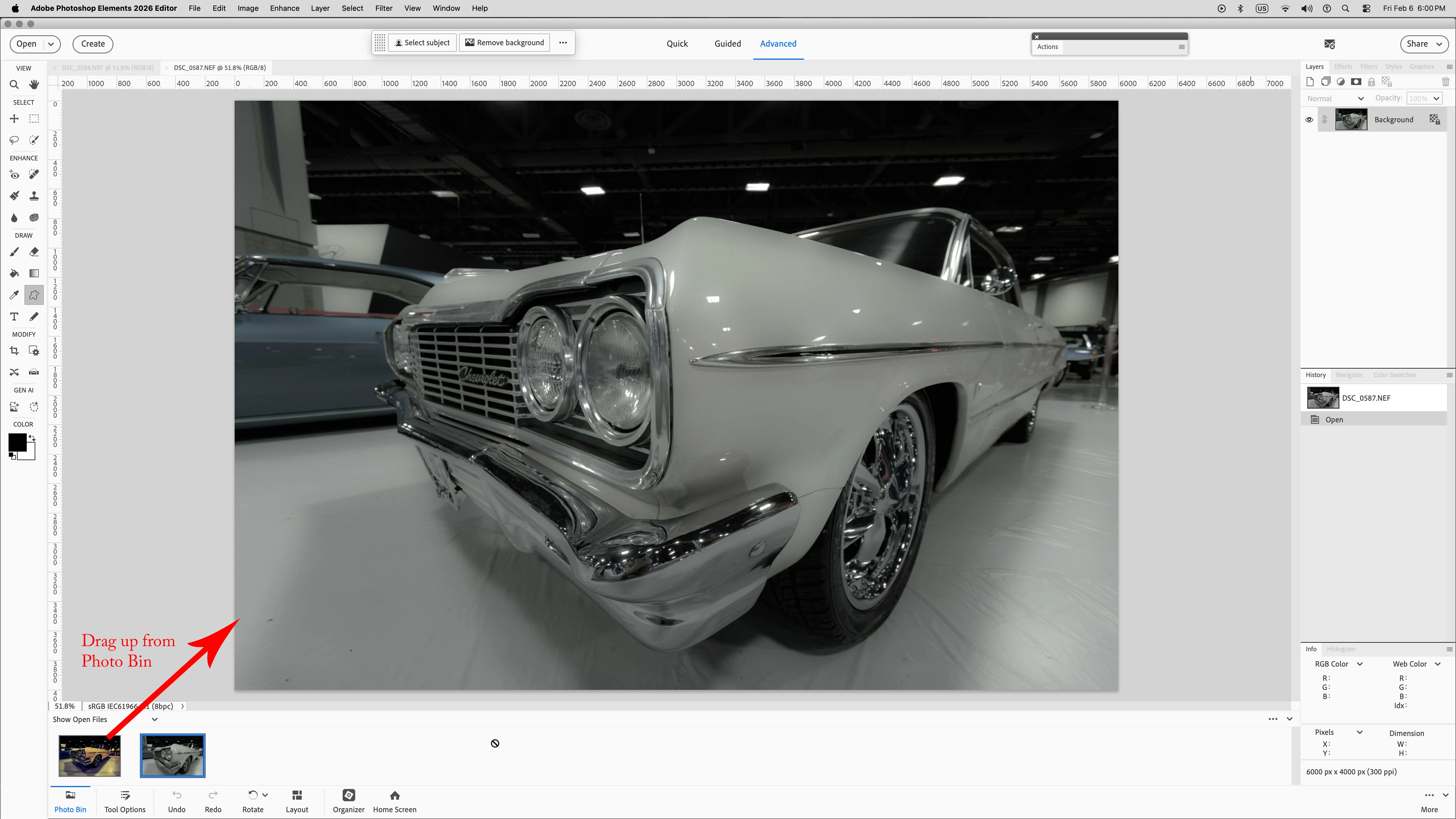Open the Show Open Files dropdown

coord(154,719)
